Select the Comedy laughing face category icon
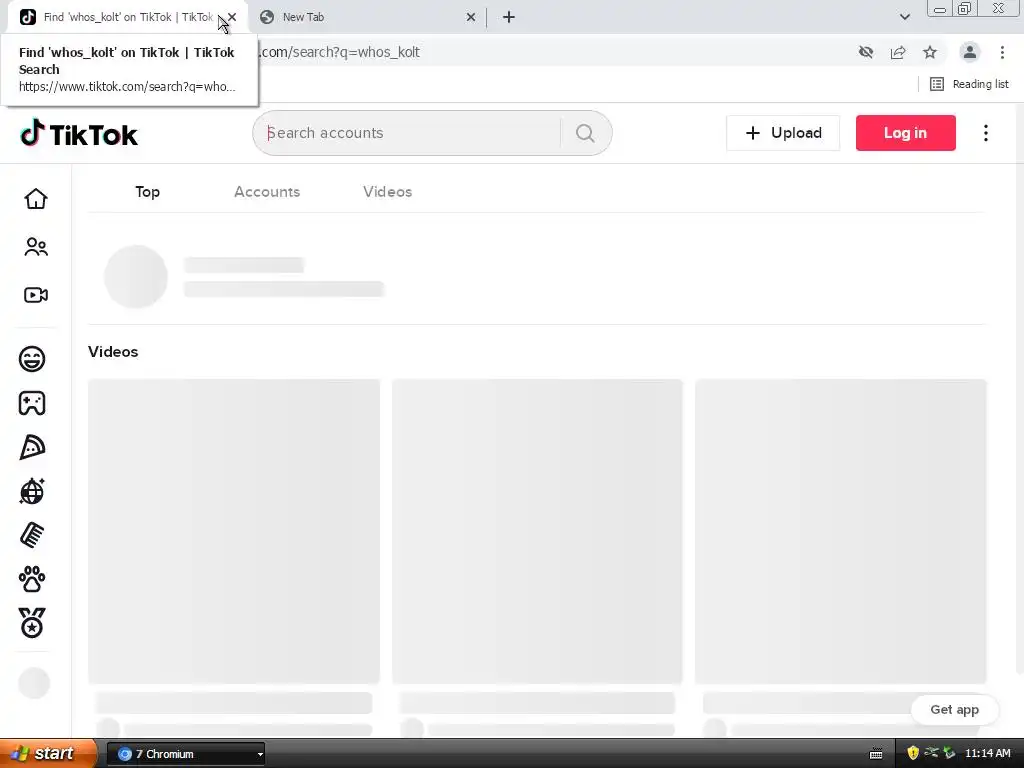The image size is (1024, 768). 32,359
